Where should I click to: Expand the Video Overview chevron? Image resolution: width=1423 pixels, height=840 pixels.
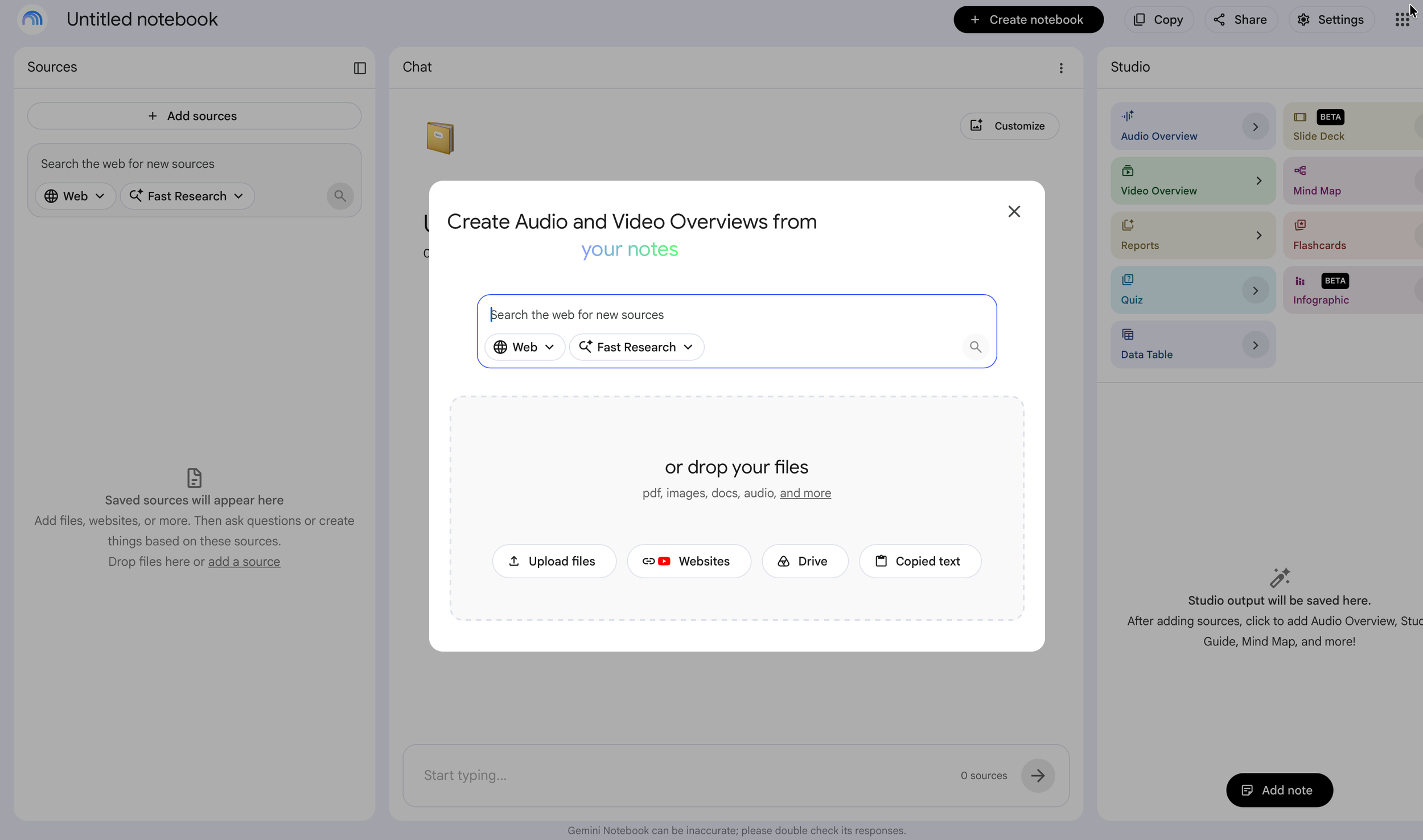click(x=1259, y=181)
